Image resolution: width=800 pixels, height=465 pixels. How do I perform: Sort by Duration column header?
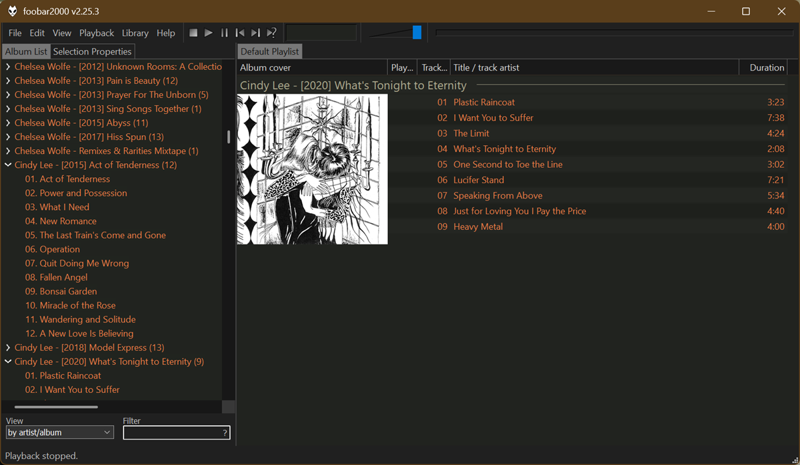click(x=763, y=67)
